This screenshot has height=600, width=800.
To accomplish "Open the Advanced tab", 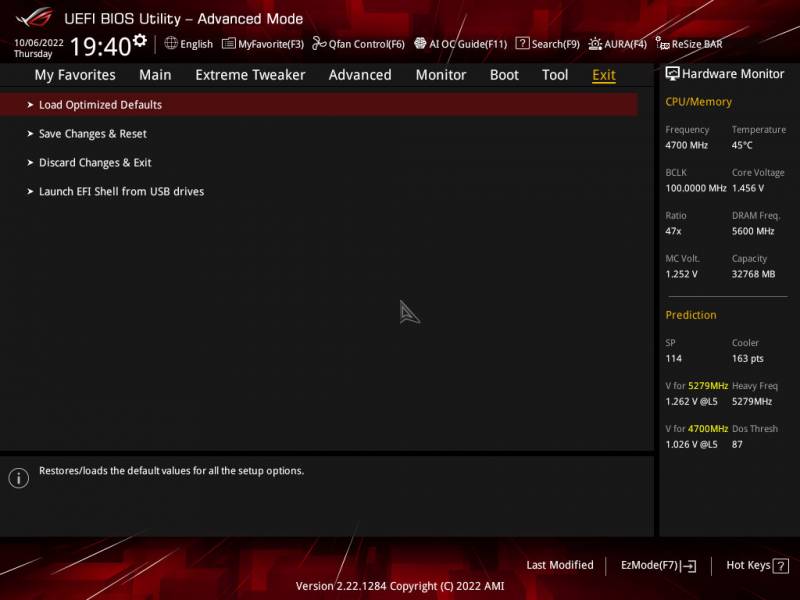I will (360, 75).
